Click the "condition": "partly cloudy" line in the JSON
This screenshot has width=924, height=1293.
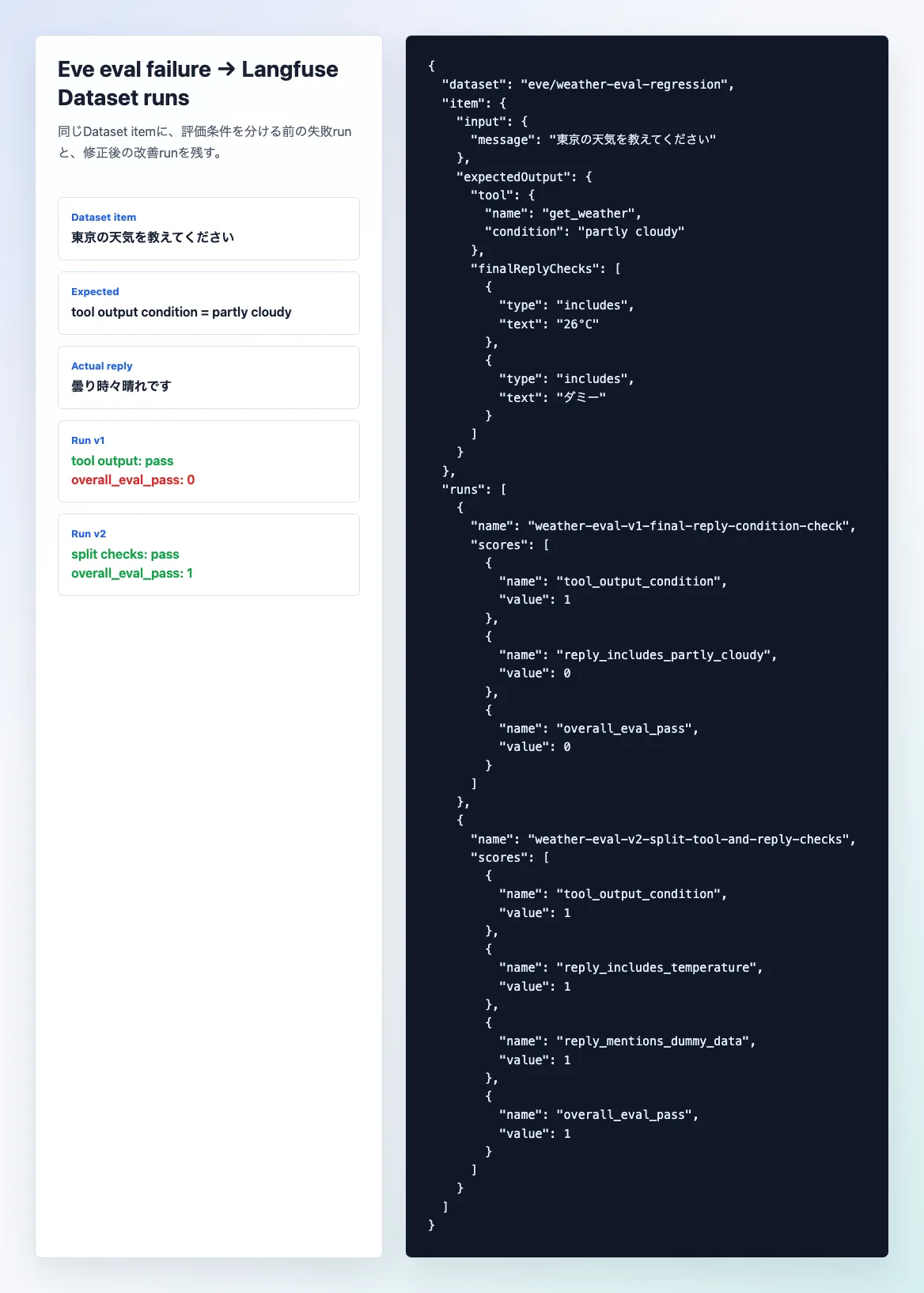click(585, 232)
